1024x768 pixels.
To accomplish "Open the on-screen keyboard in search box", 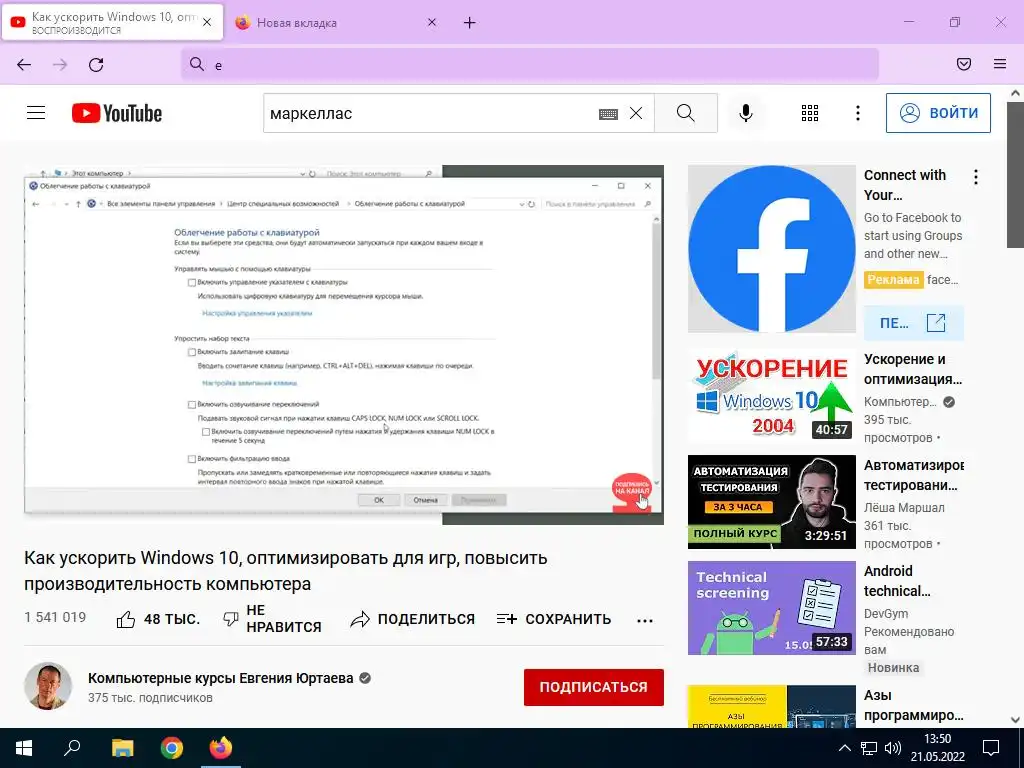I will [x=608, y=114].
